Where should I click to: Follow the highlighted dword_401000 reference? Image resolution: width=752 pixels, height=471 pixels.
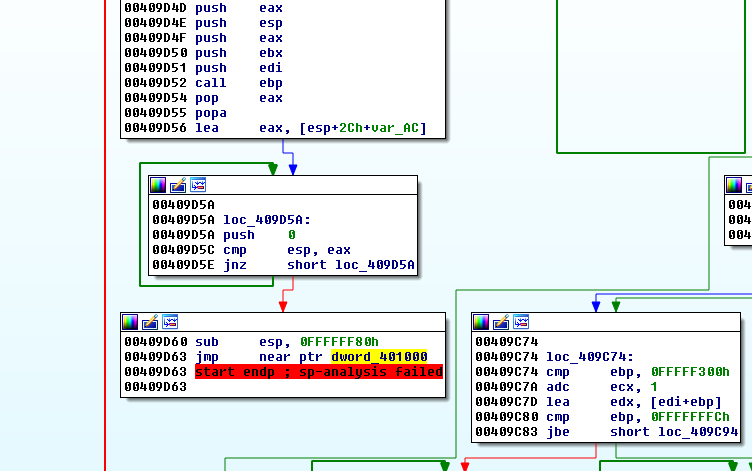click(379, 357)
